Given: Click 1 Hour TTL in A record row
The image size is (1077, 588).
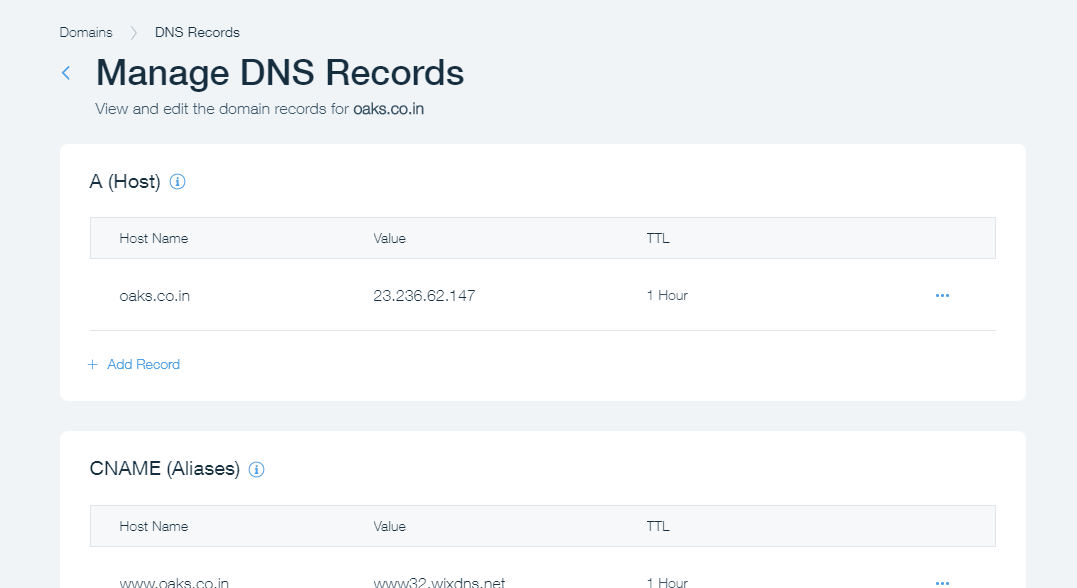Looking at the screenshot, I should click(x=667, y=295).
